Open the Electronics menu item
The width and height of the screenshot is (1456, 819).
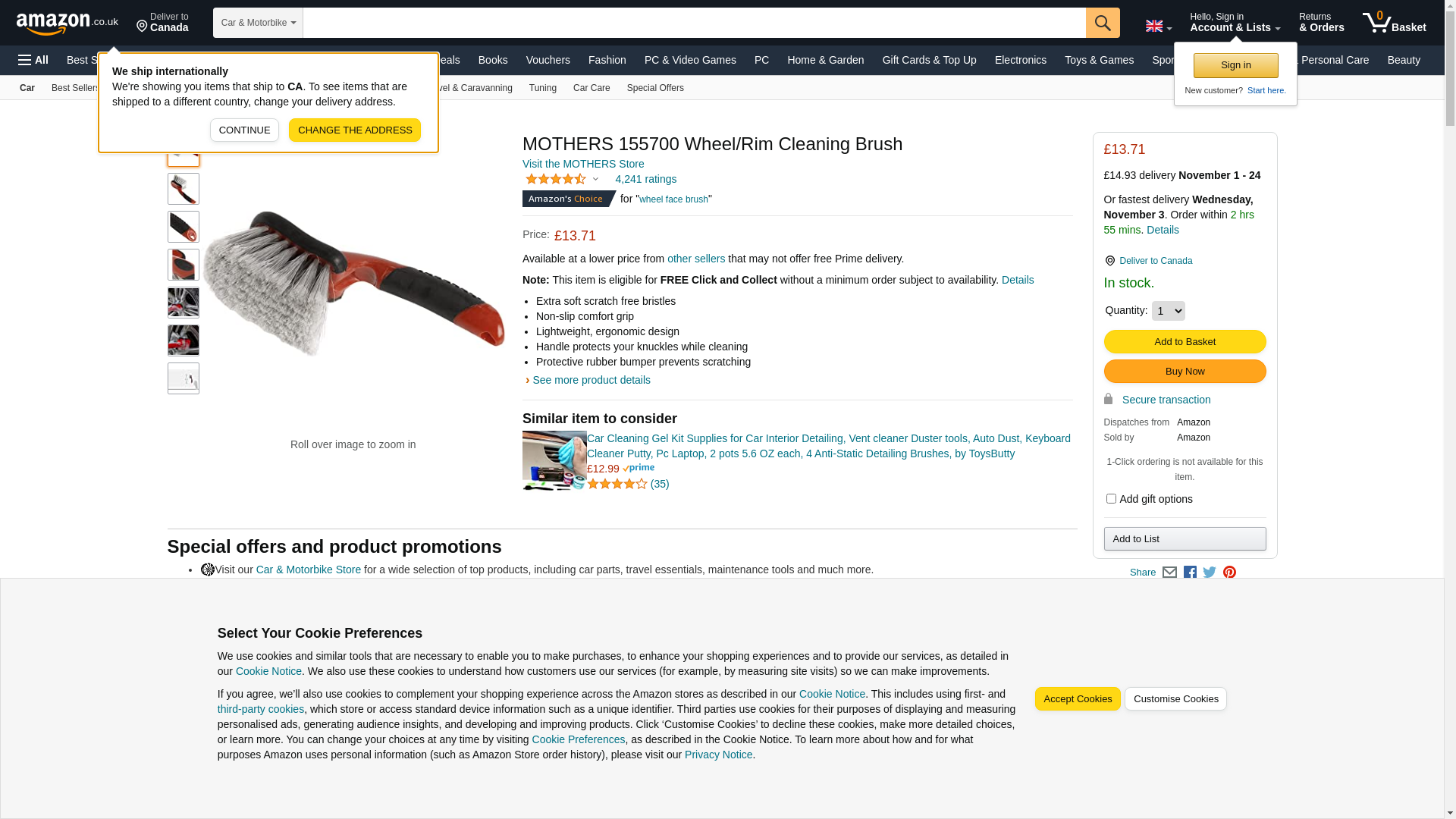click(1020, 60)
